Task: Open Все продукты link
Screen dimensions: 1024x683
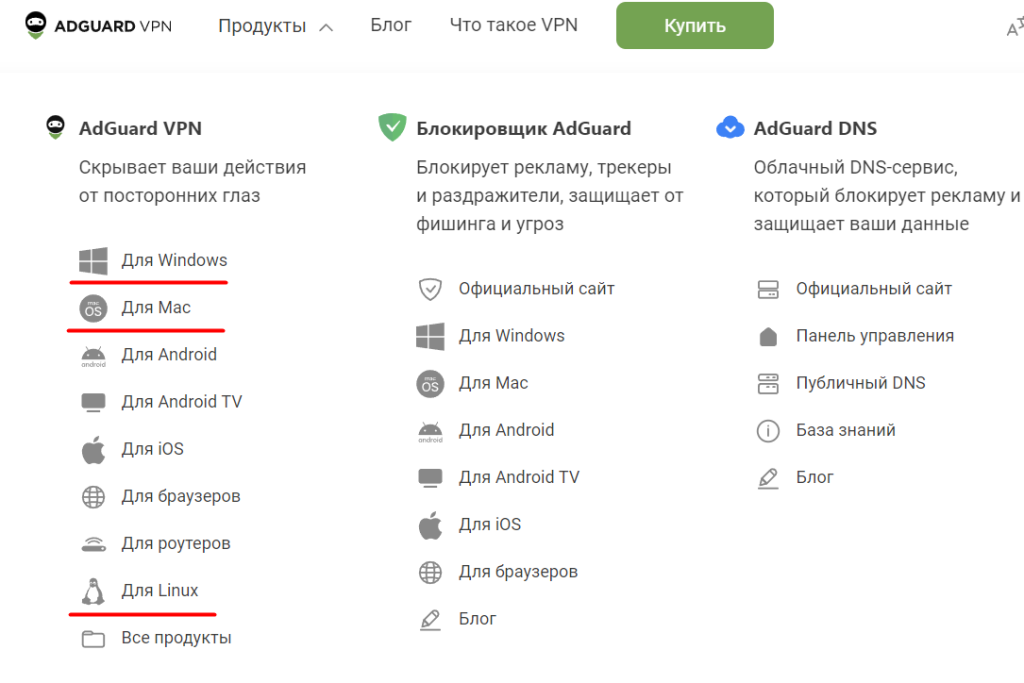Action: pyautogui.click(x=176, y=638)
